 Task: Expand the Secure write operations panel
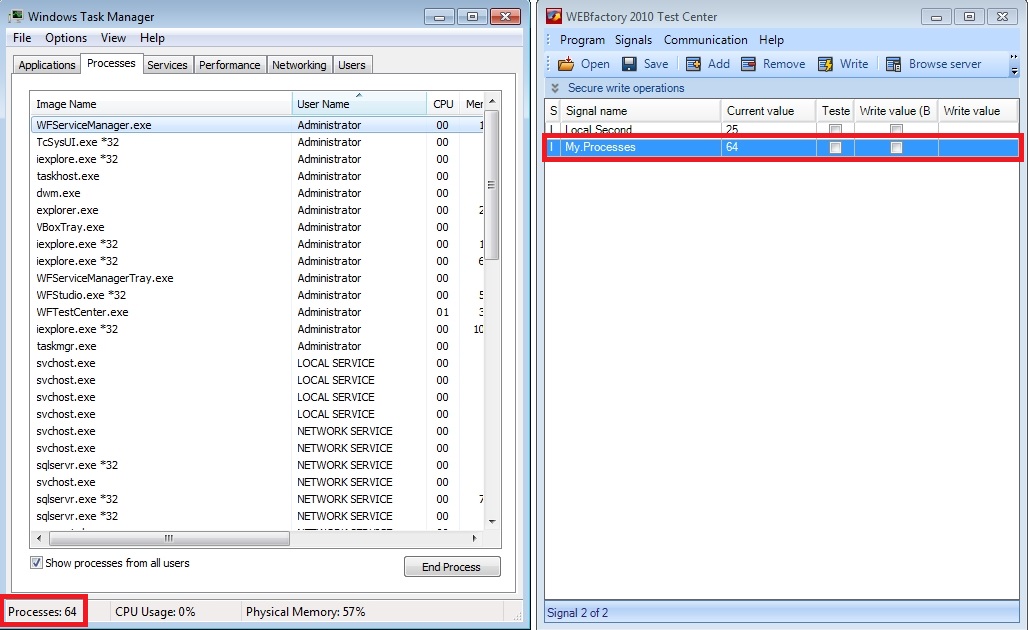(555, 88)
